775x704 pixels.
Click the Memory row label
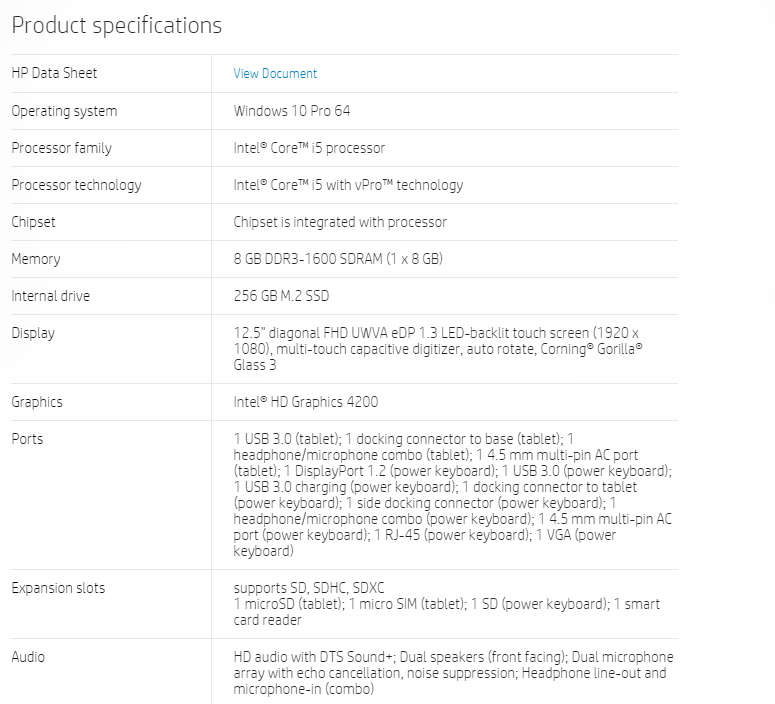36,259
